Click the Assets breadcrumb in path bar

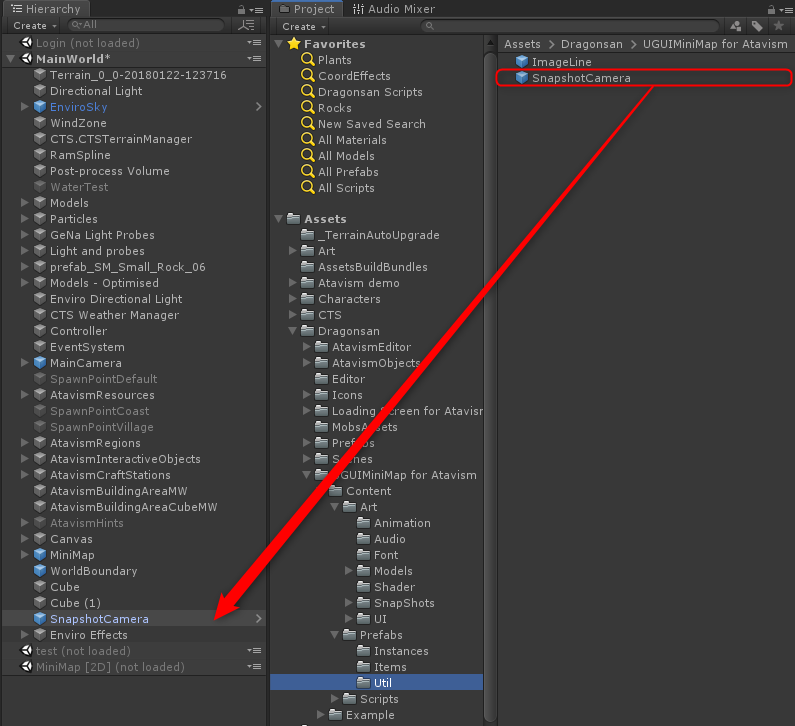pyautogui.click(x=522, y=45)
